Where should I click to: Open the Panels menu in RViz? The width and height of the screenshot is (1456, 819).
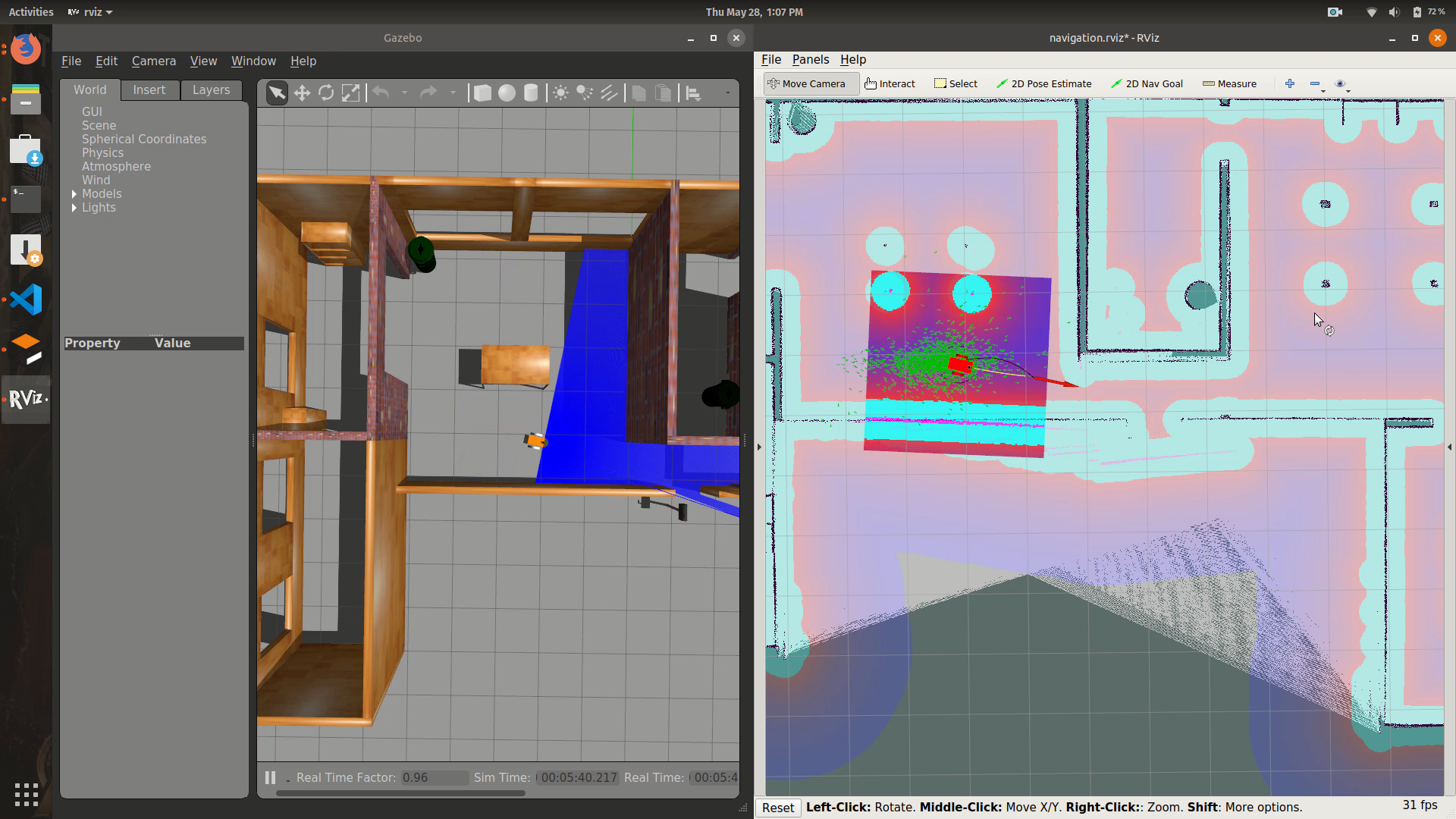[x=810, y=59]
